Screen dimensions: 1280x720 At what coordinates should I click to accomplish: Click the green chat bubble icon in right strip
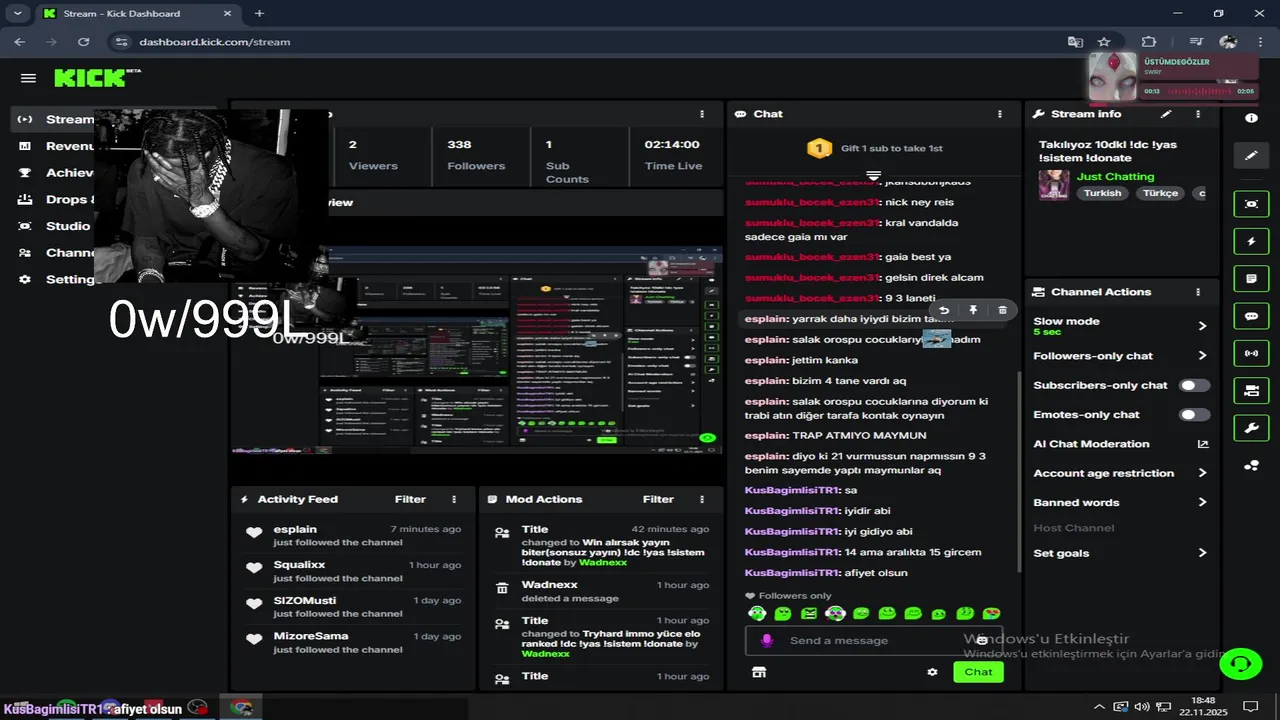[x=1251, y=316]
